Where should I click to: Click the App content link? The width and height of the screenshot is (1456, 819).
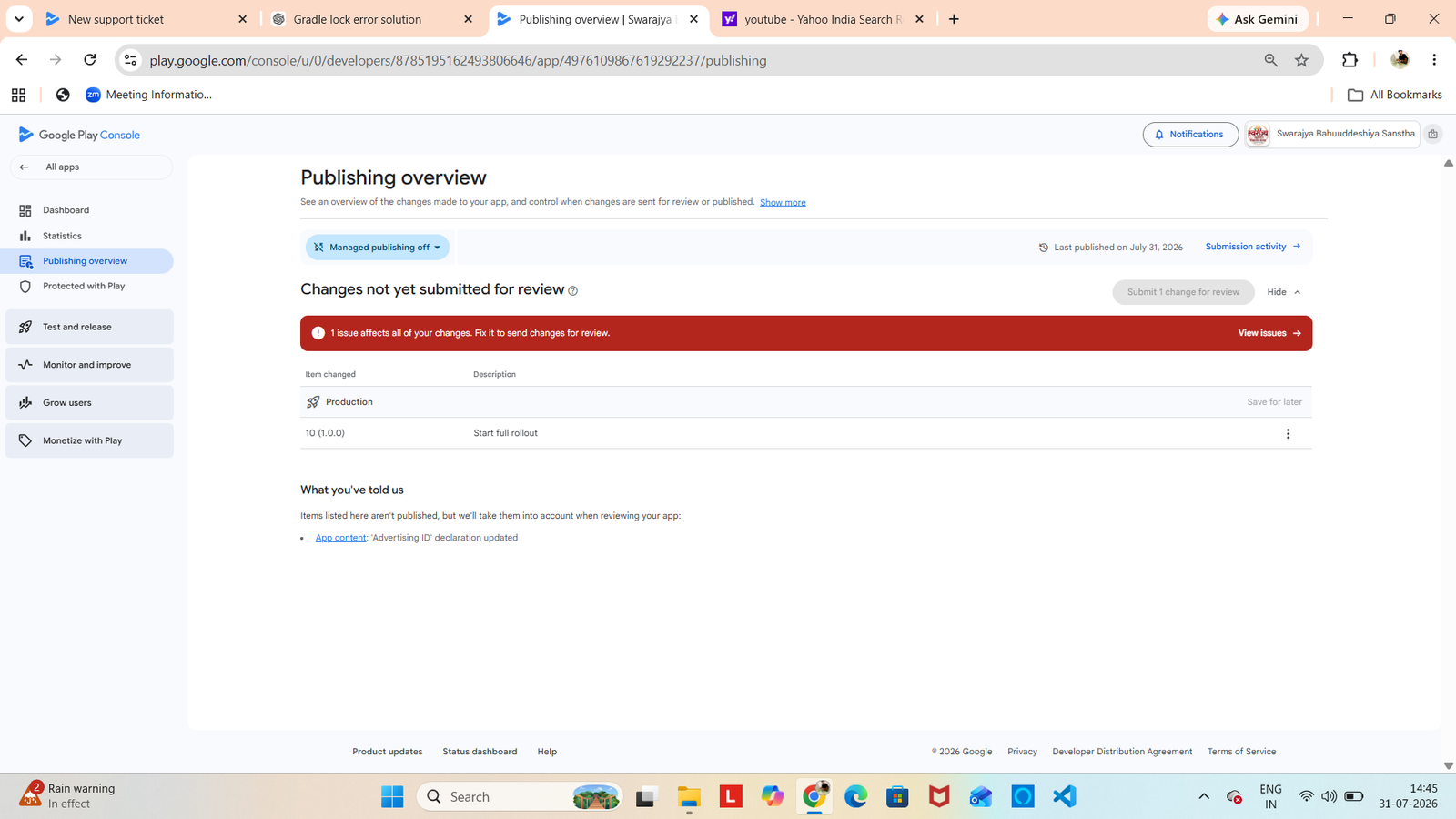340,538
